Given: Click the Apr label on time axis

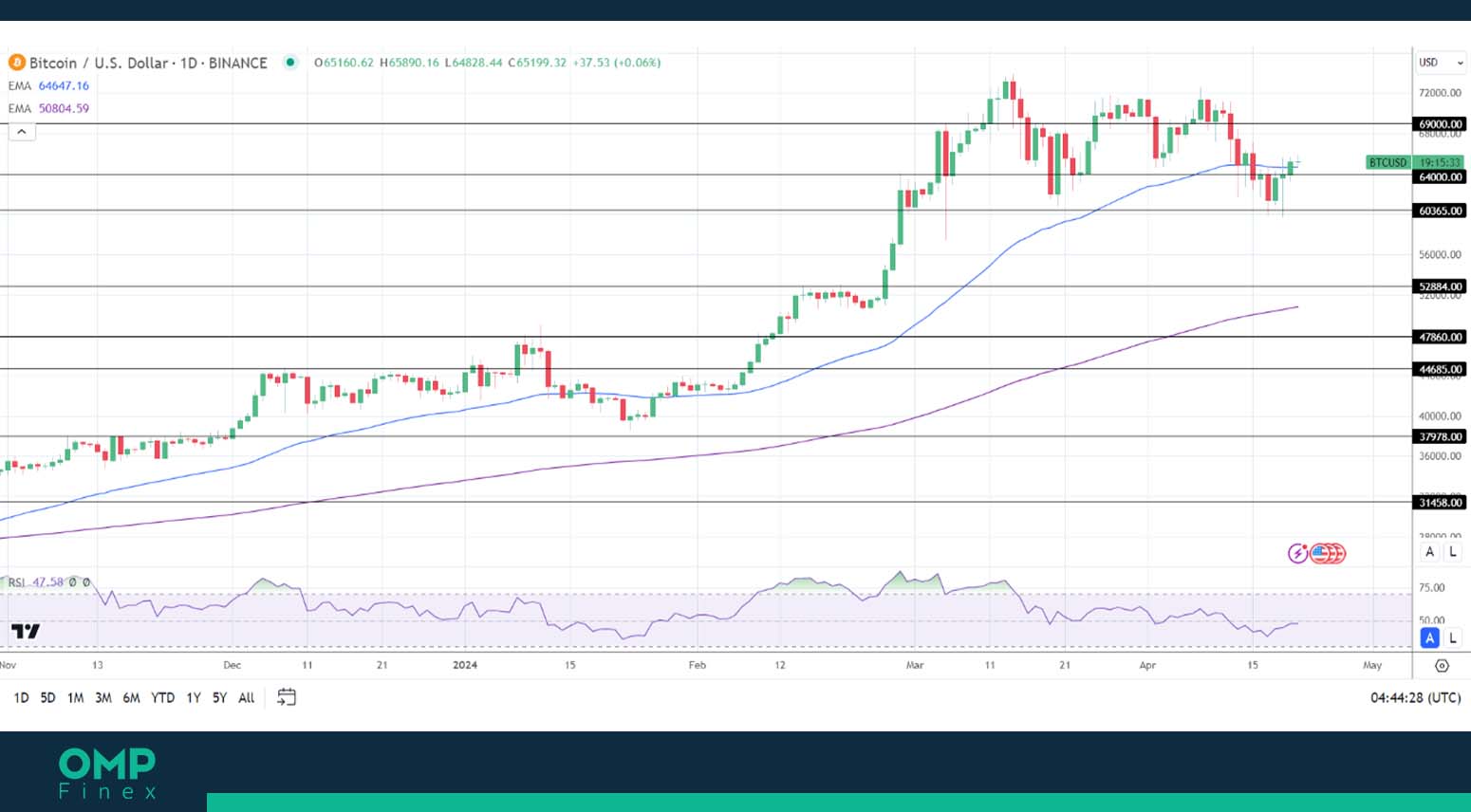Looking at the screenshot, I should [1147, 665].
